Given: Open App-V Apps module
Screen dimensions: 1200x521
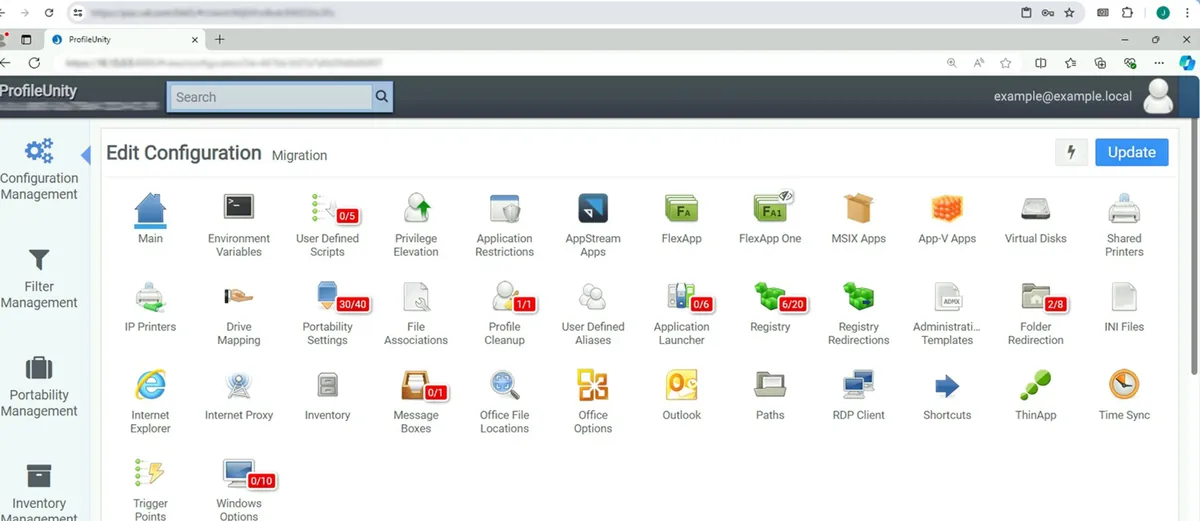Looking at the screenshot, I should click(947, 219).
